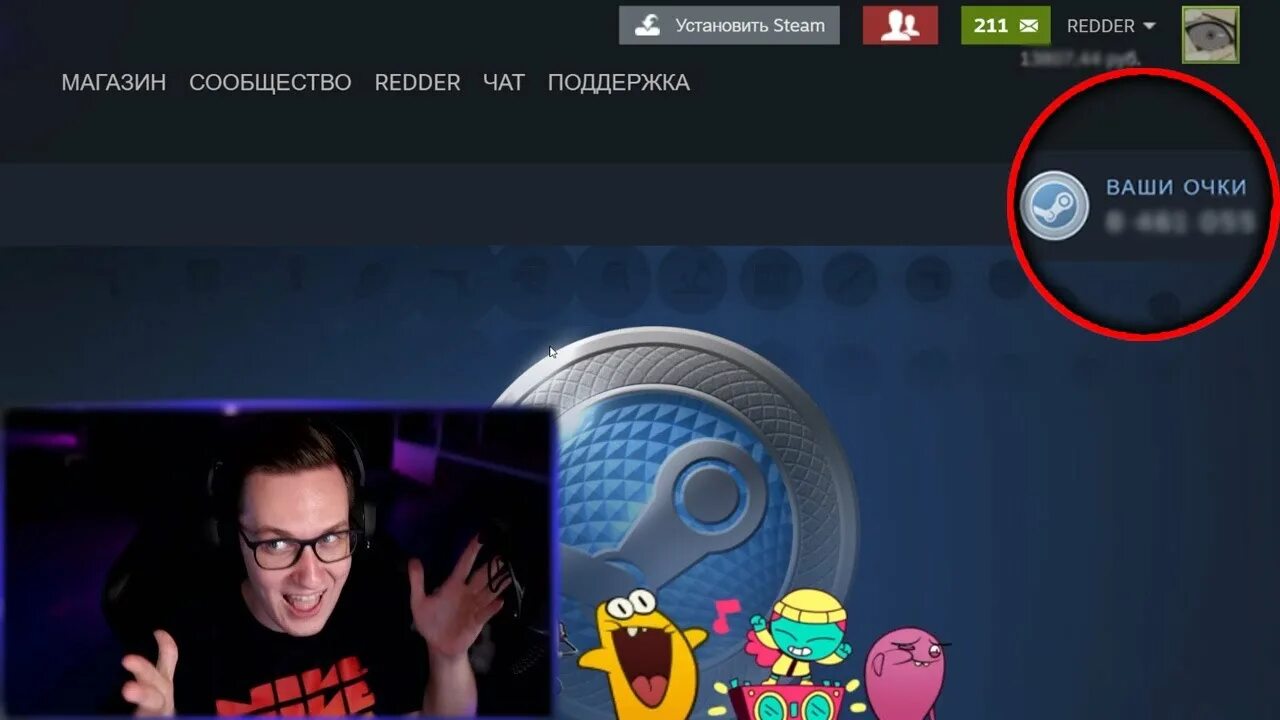Open the 211 notifications envelope button

point(1005,26)
